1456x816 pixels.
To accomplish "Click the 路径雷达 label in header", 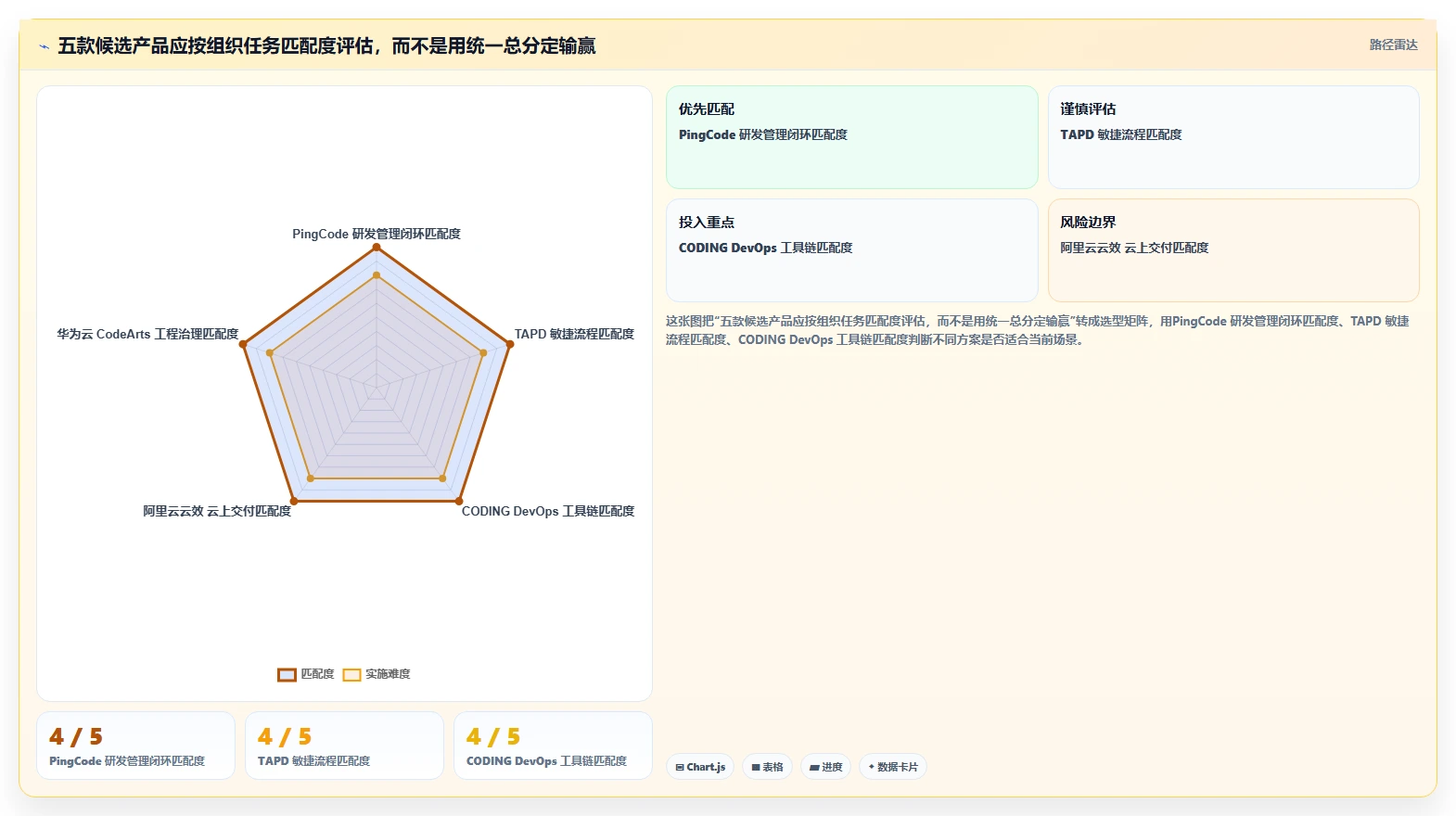I will tap(1393, 45).
